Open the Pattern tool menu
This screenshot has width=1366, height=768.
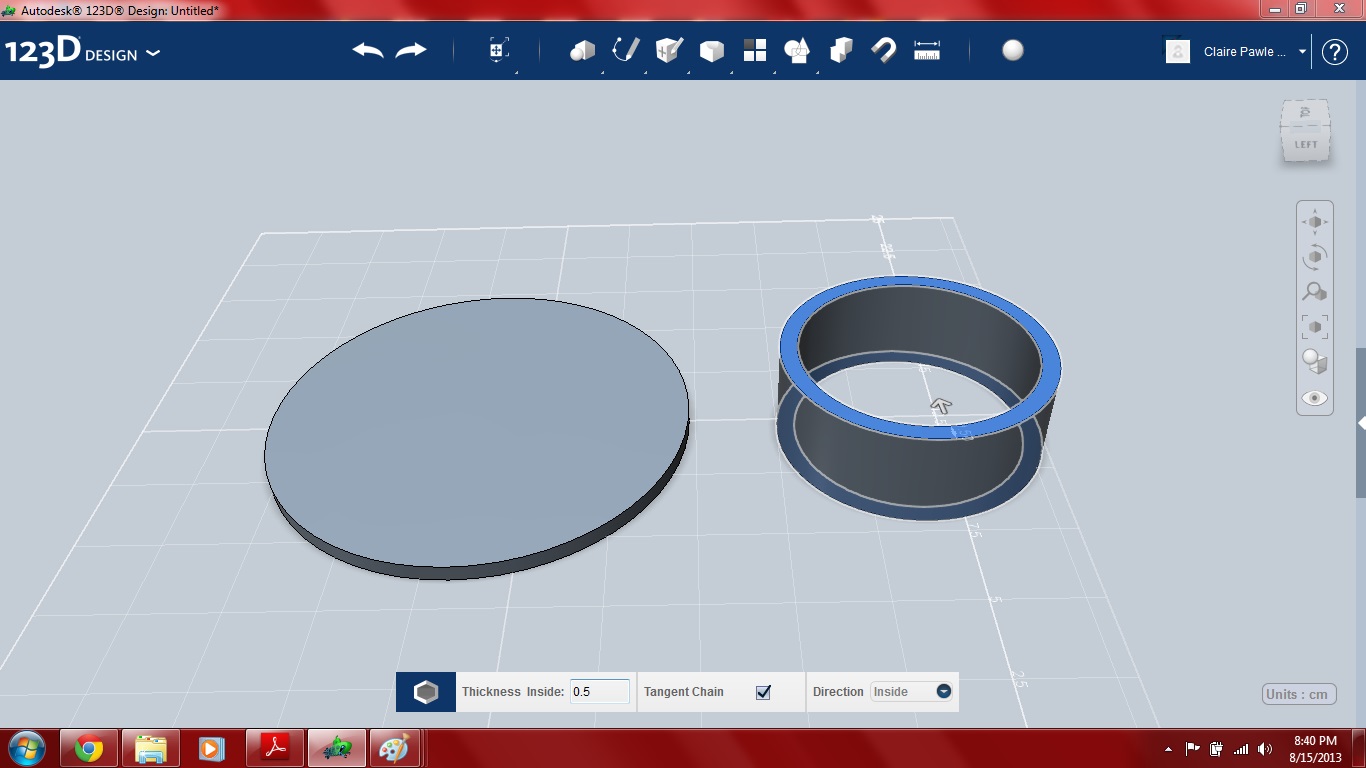point(755,51)
